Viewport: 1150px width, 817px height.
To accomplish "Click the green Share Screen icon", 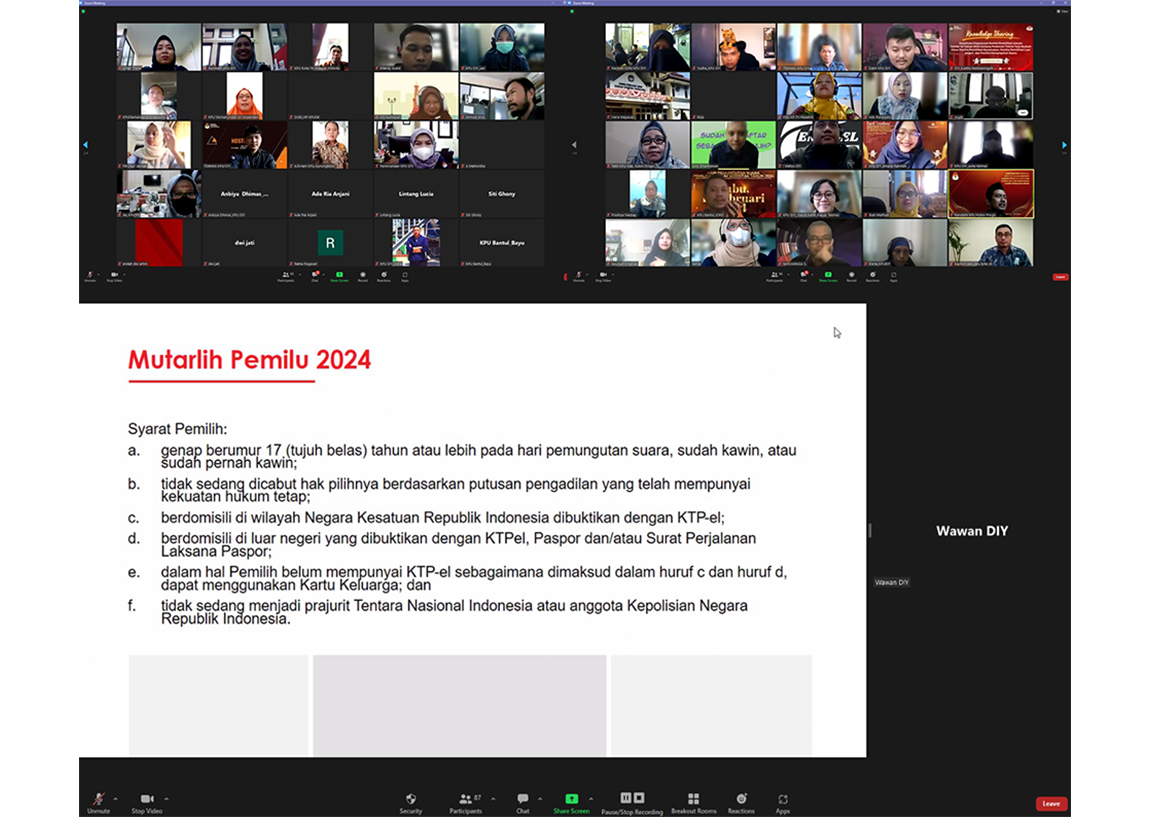I will pyautogui.click(x=571, y=800).
